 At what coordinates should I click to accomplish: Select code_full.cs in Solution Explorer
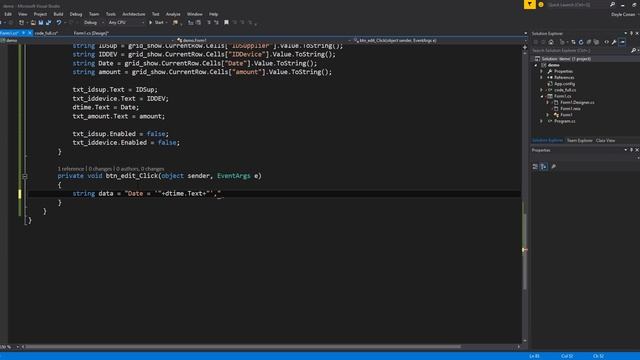pyautogui.click(x=565, y=90)
